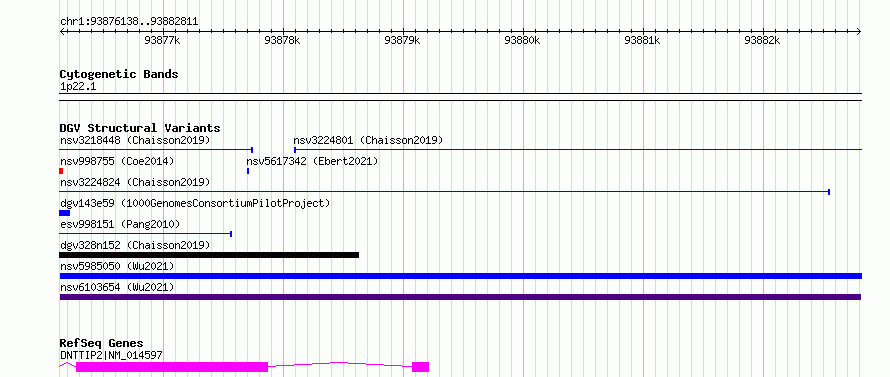
Task: Click the 93879k ruler tick label
Action: pyautogui.click(x=402, y=40)
